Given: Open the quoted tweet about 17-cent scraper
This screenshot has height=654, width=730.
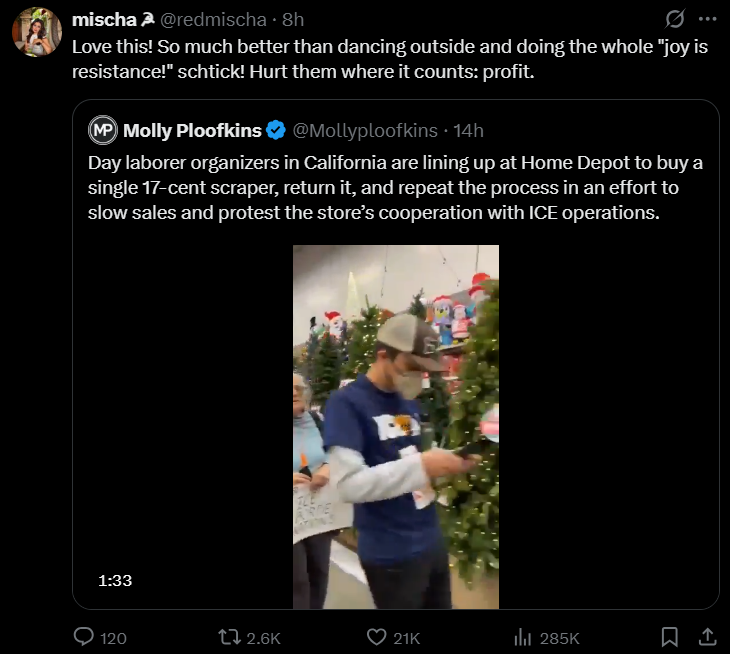Looking at the screenshot, I should pos(396,187).
